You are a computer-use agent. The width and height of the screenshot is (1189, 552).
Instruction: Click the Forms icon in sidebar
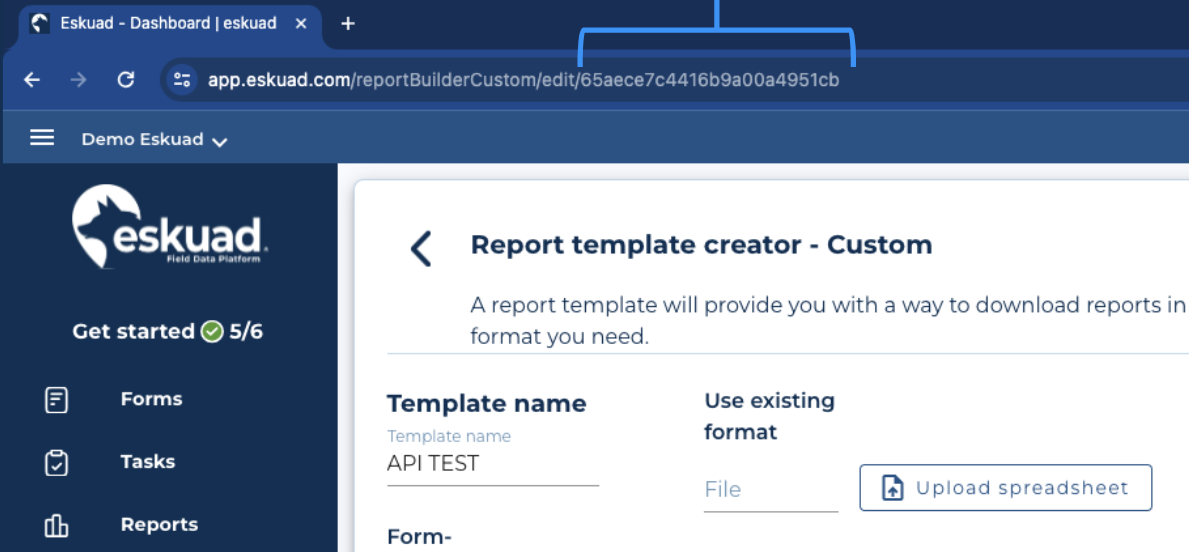coord(57,400)
